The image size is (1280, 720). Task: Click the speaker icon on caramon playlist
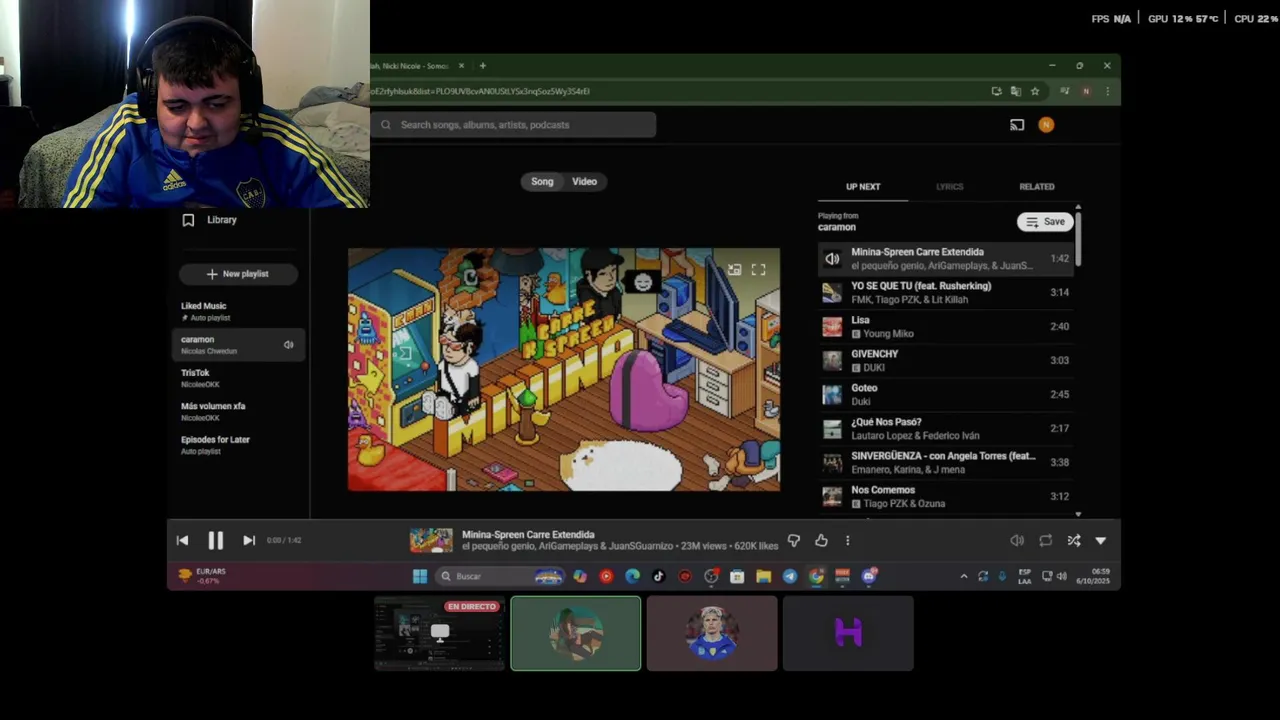288,345
